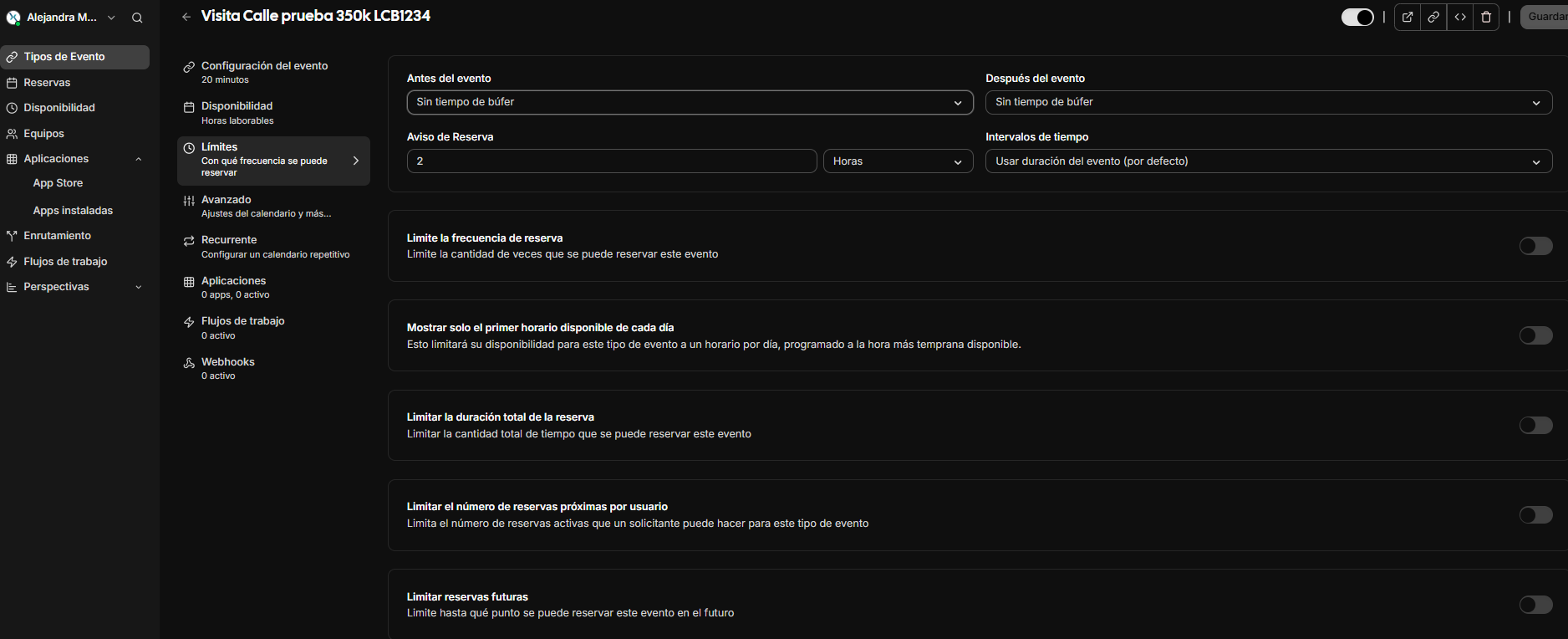The width and height of the screenshot is (1568, 639).
Task: Toggle the event enabled switch in header
Action: 1357,17
